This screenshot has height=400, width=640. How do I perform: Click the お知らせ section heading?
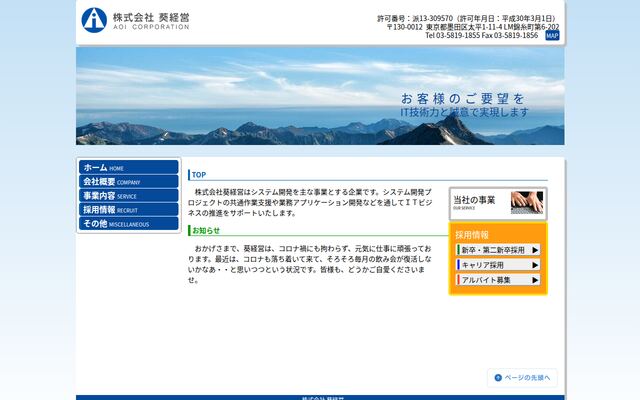click(x=206, y=231)
